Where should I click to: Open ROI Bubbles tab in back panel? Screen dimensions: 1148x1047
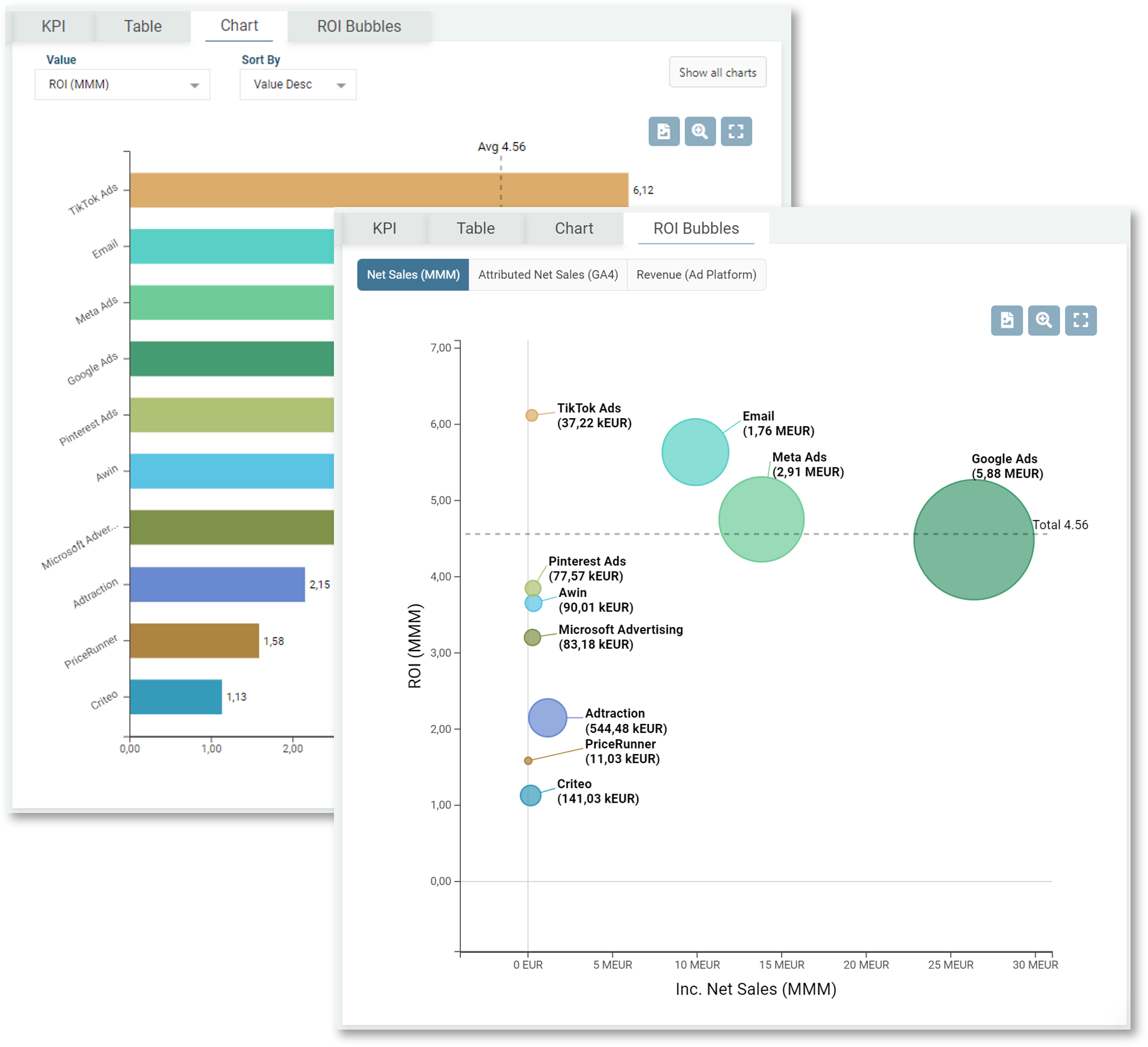359,26
